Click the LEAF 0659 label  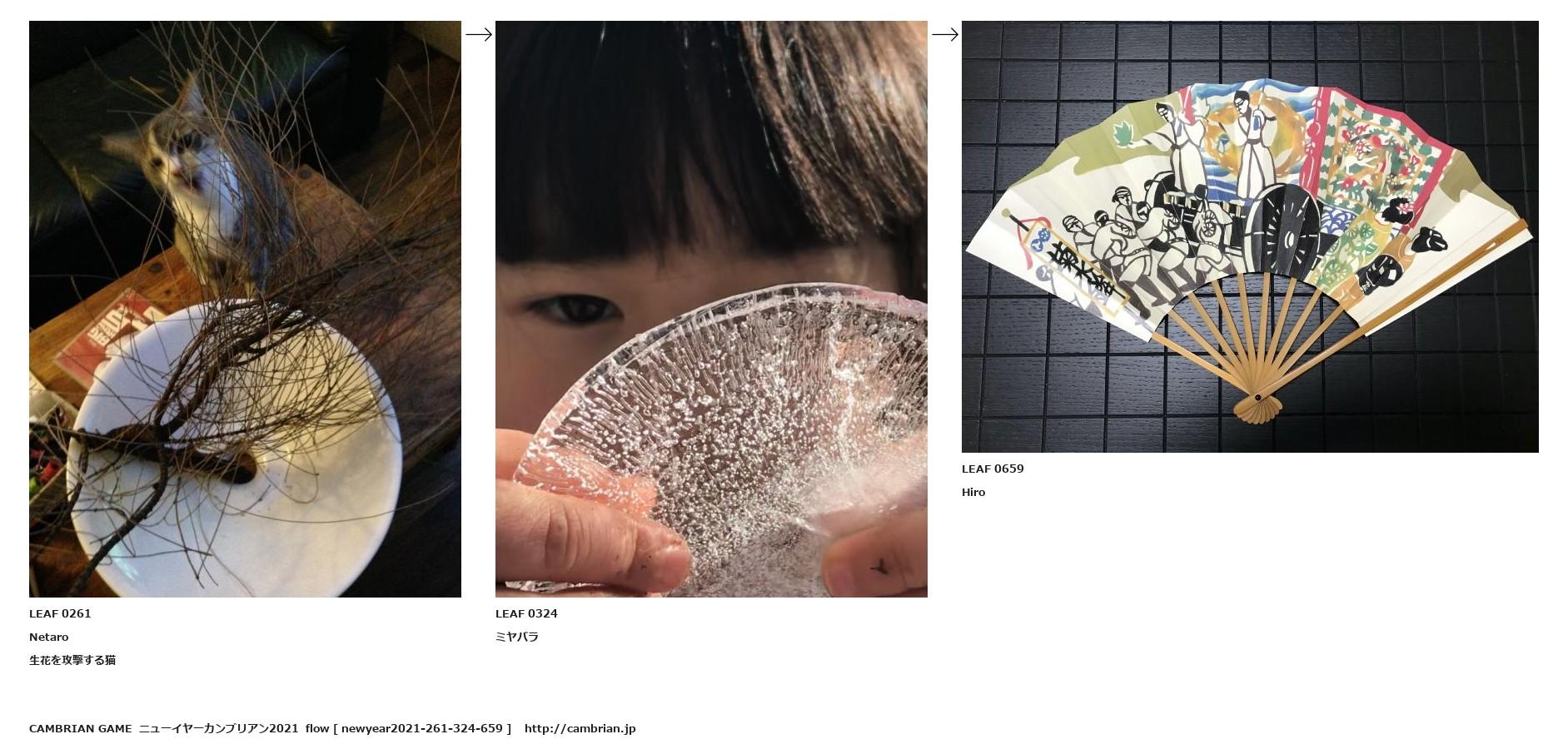point(993,469)
